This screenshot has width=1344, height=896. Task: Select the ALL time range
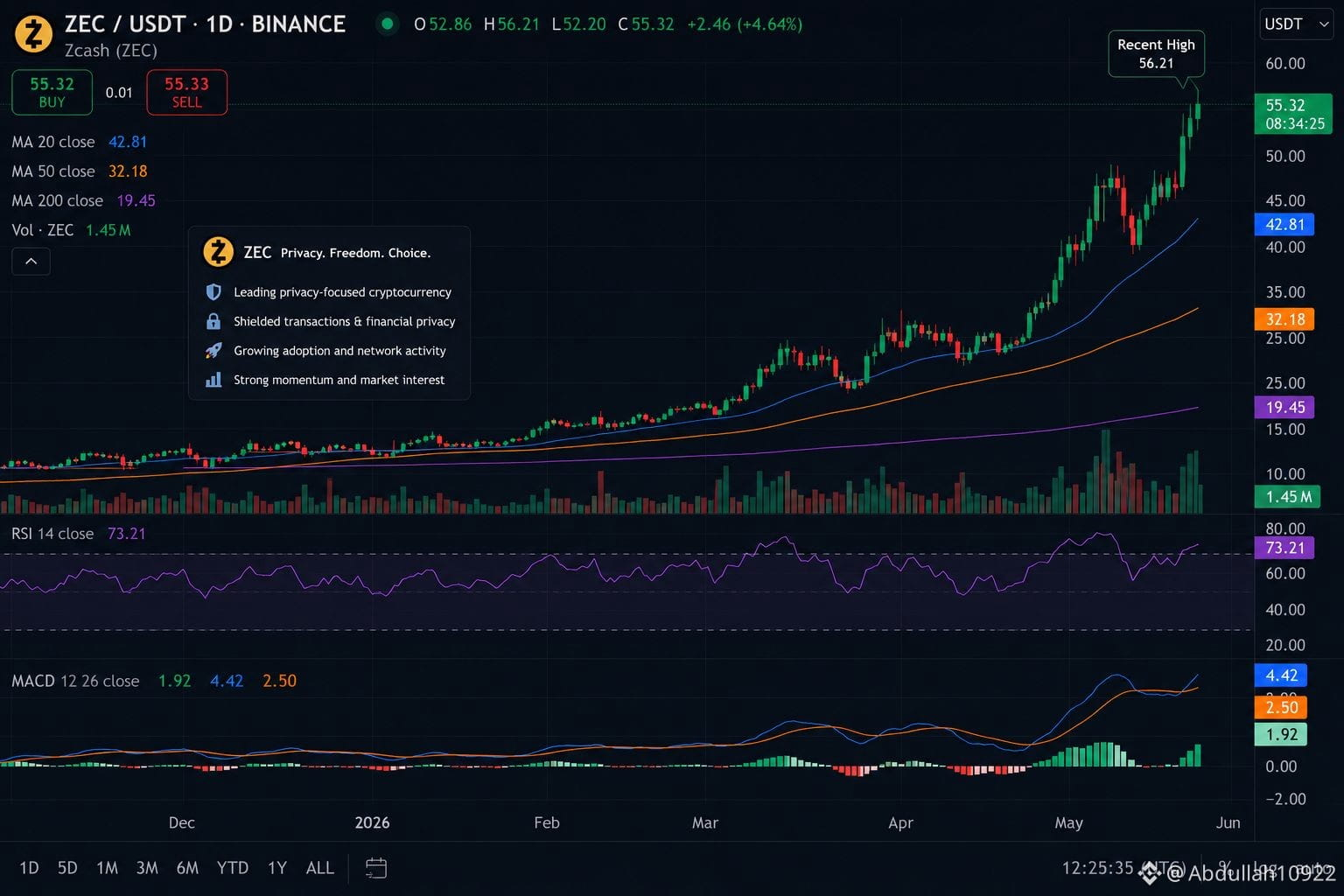[x=319, y=868]
